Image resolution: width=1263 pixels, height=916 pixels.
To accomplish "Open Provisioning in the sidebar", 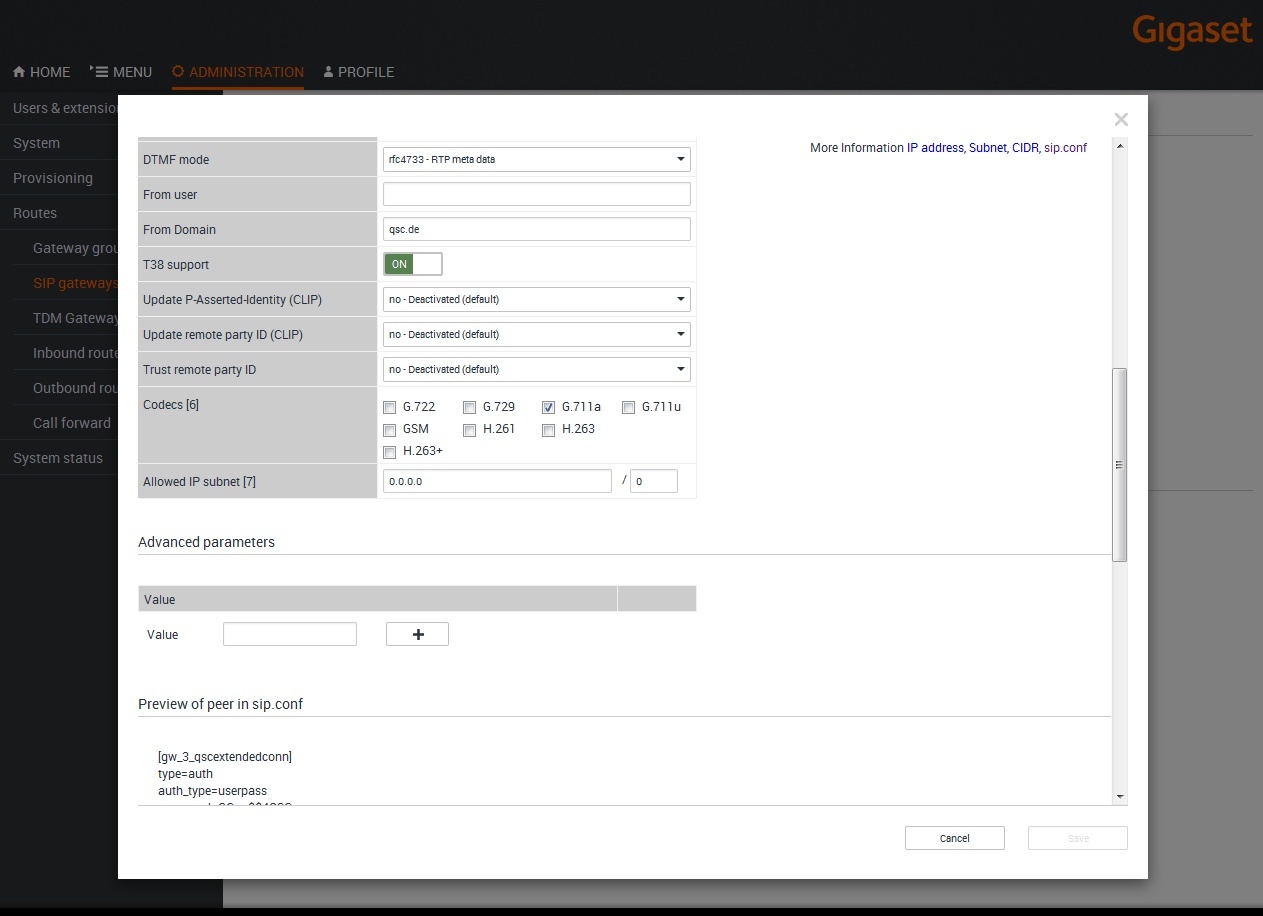I will click(53, 178).
